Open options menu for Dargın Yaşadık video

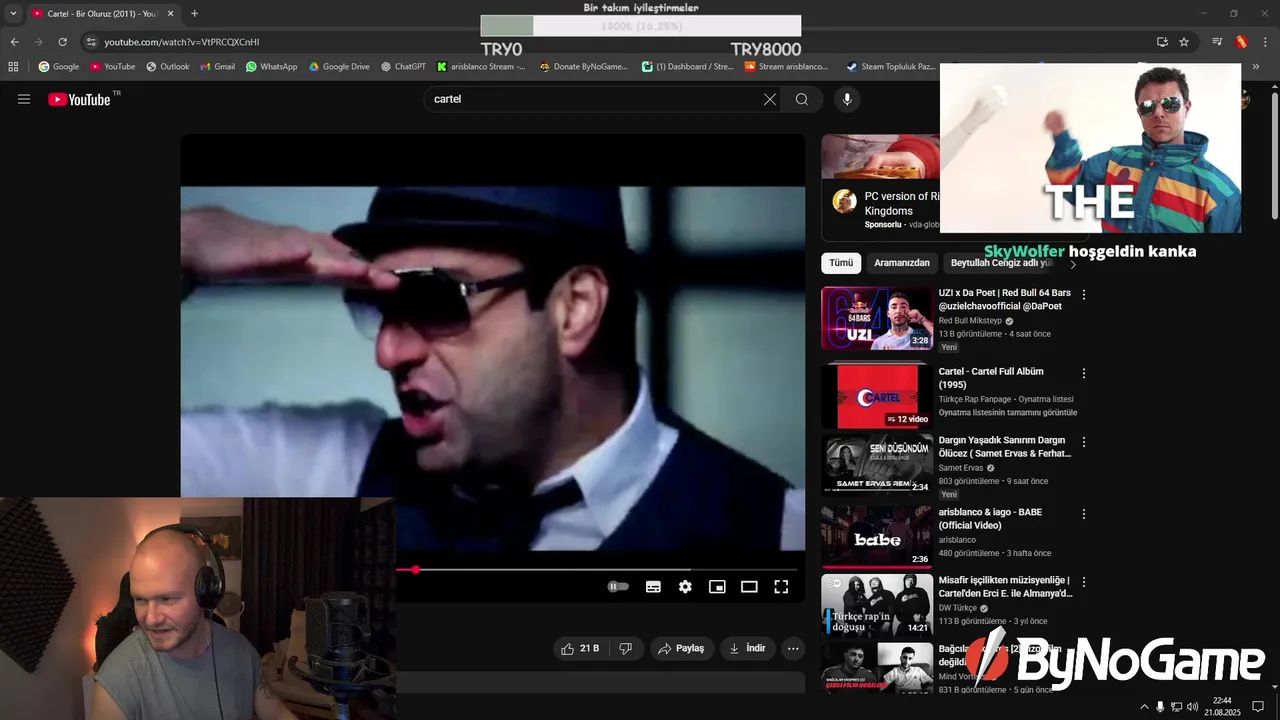tap(1084, 442)
